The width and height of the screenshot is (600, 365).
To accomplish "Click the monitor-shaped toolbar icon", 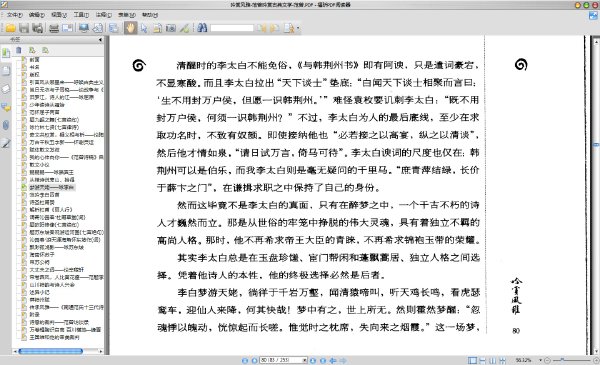I will [x=84, y=28].
